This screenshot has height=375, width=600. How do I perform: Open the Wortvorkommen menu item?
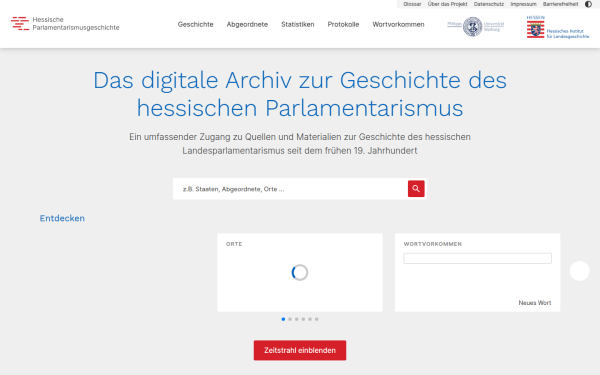click(398, 24)
